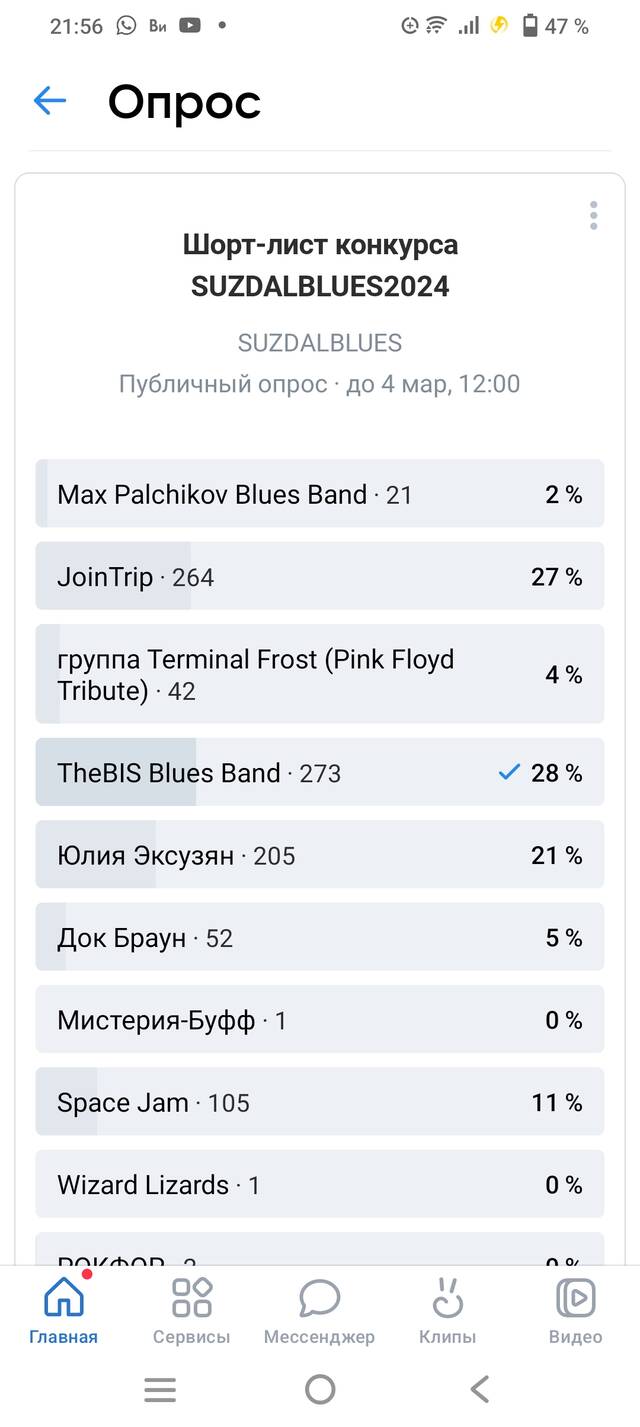Screen dimensions: 640x1427
Task: Tap Android home circle button
Action: 320,1389
